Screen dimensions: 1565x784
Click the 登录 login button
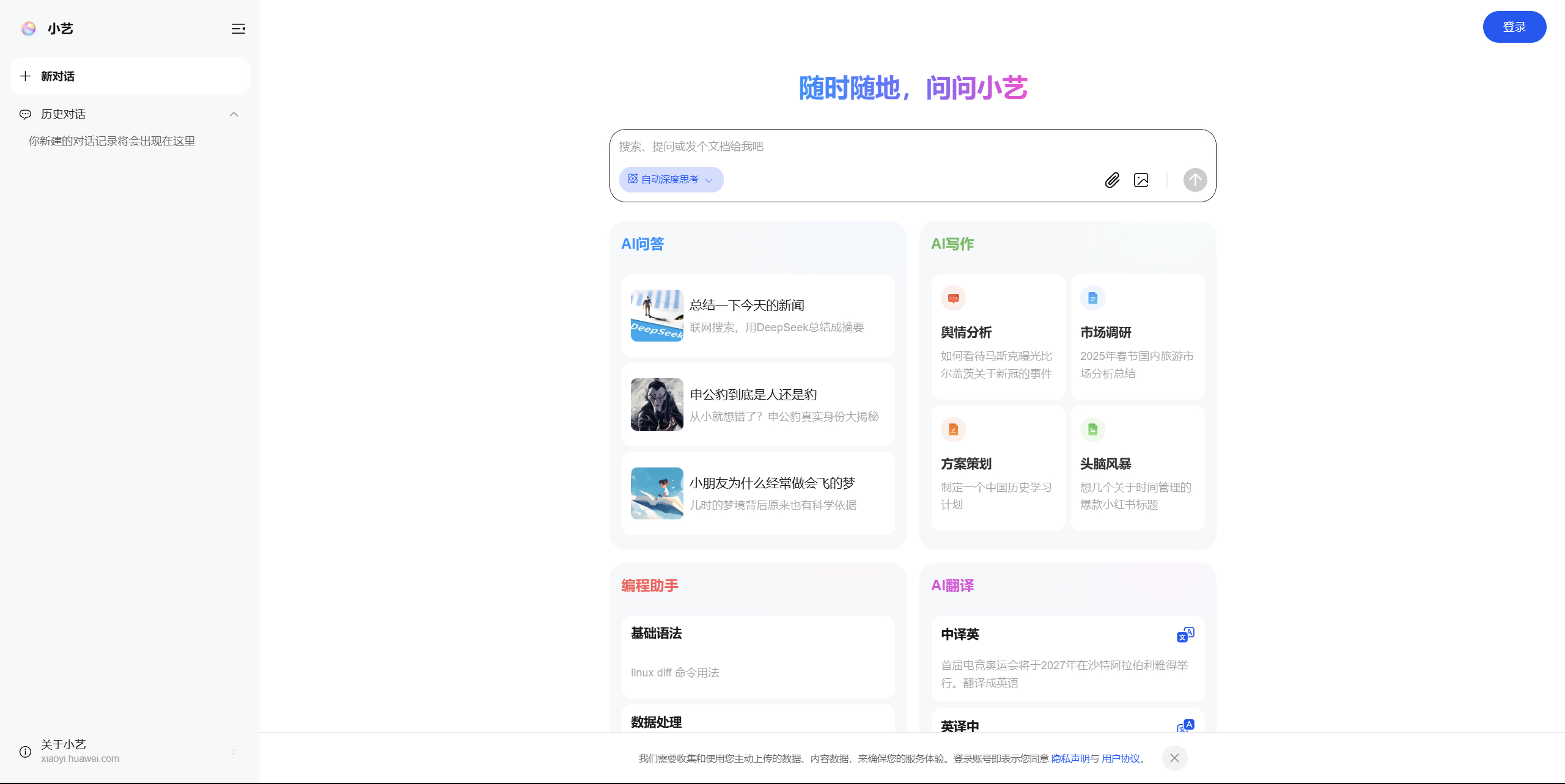point(1514,27)
